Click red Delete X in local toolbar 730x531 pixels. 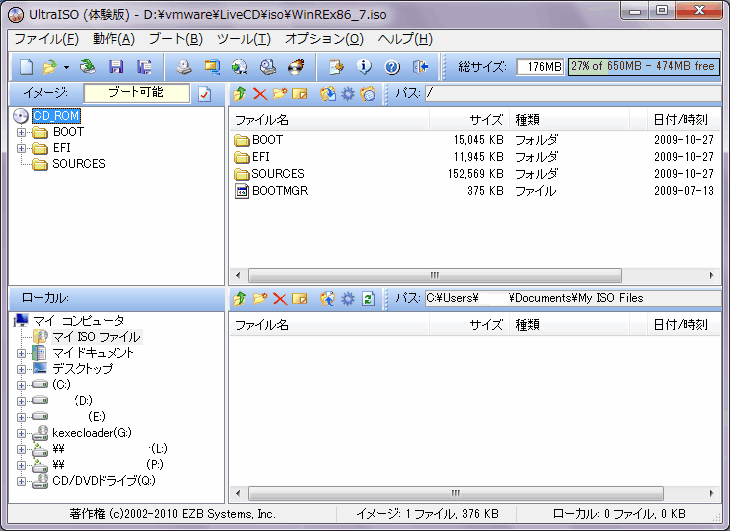click(x=280, y=299)
